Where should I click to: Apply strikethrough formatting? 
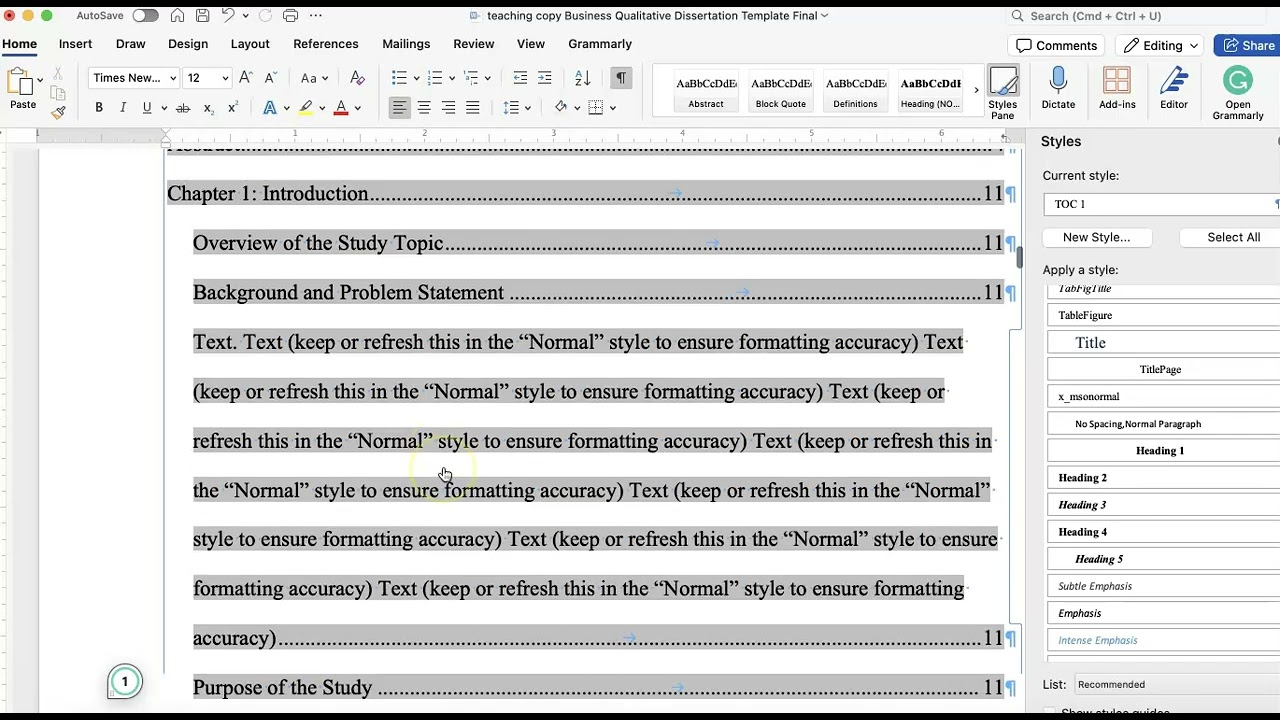point(182,108)
